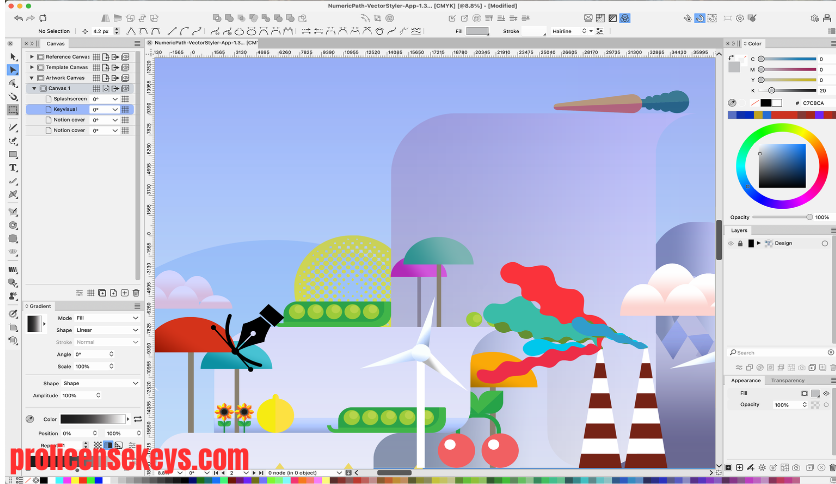Click Gradient Angle value field
The width and height of the screenshot is (836, 484).
tap(92, 354)
